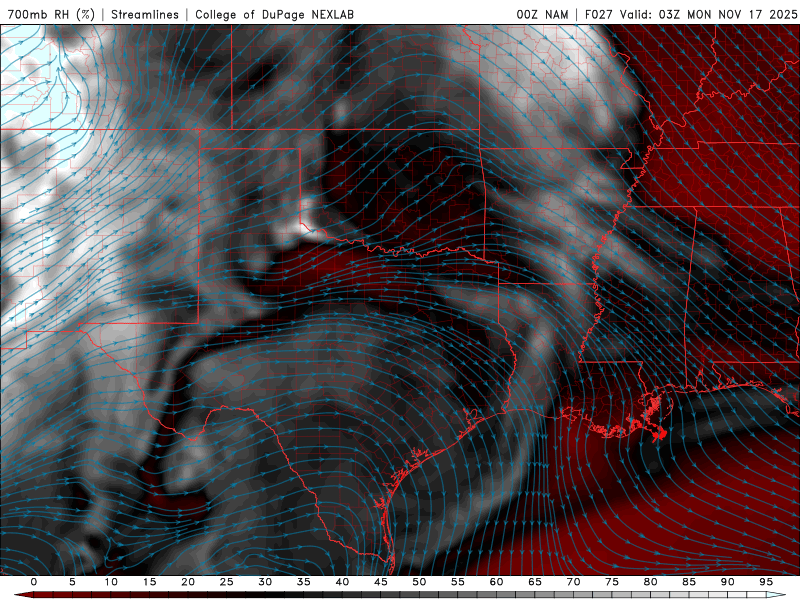Click the 5 label on the RH scale
The image size is (800, 600).
click(72, 582)
